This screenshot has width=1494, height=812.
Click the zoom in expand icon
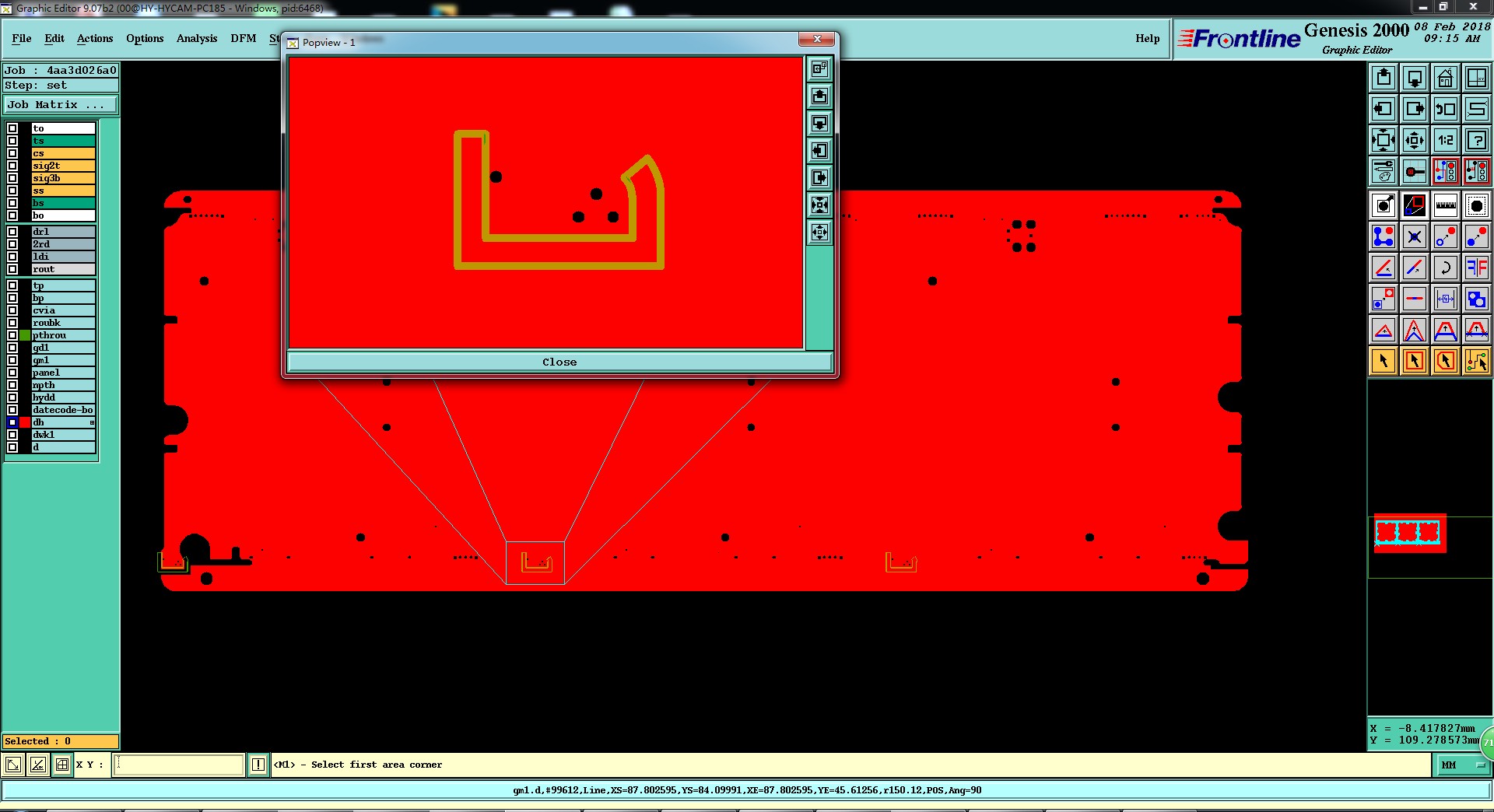[x=1384, y=140]
